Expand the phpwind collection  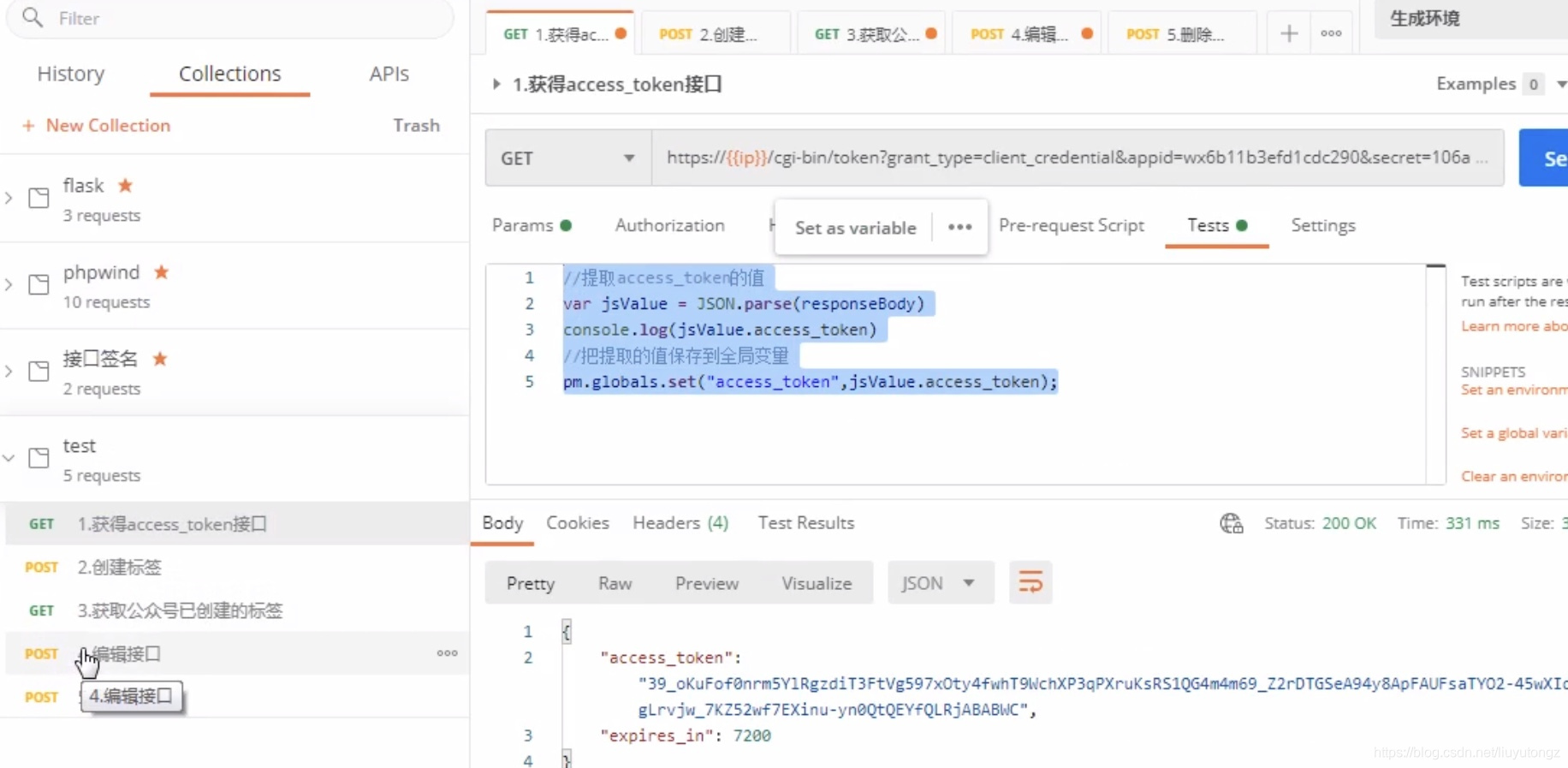point(9,284)
